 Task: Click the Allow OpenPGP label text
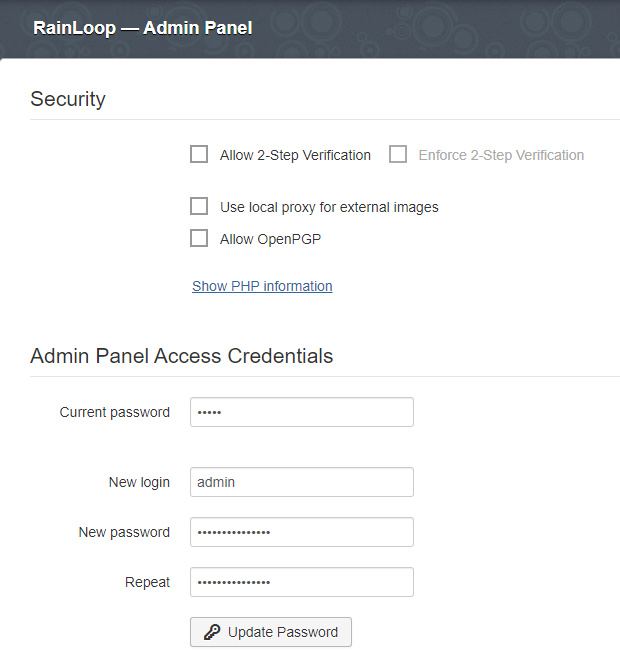coord(270,238)
